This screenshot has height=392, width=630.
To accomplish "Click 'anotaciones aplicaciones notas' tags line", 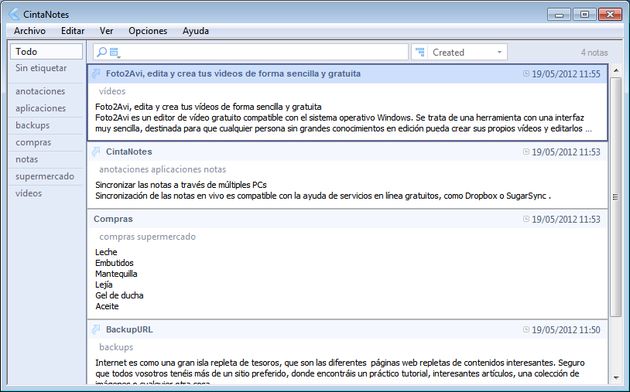I will (x=163, y=169).
